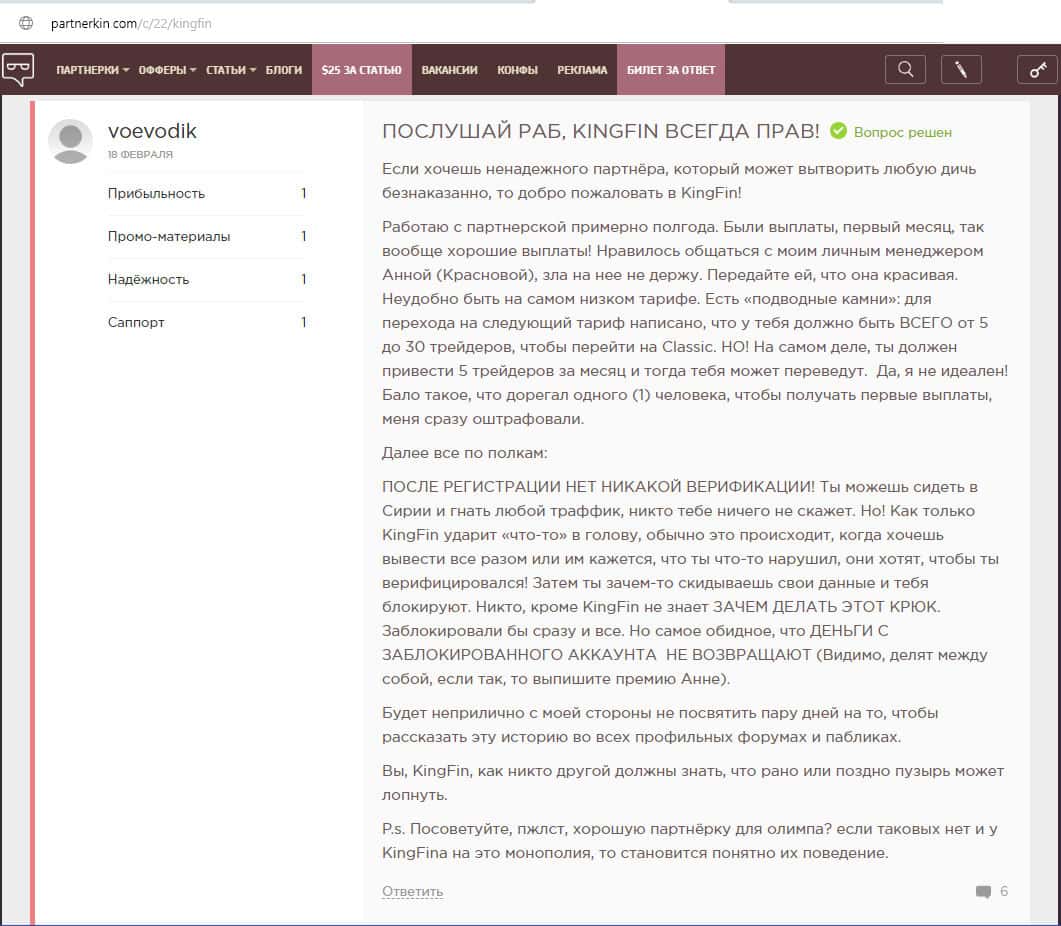Click the '18 ФЕВРАЛЯ' date text
The image size is (1061, 926).
tap(140, 154)
